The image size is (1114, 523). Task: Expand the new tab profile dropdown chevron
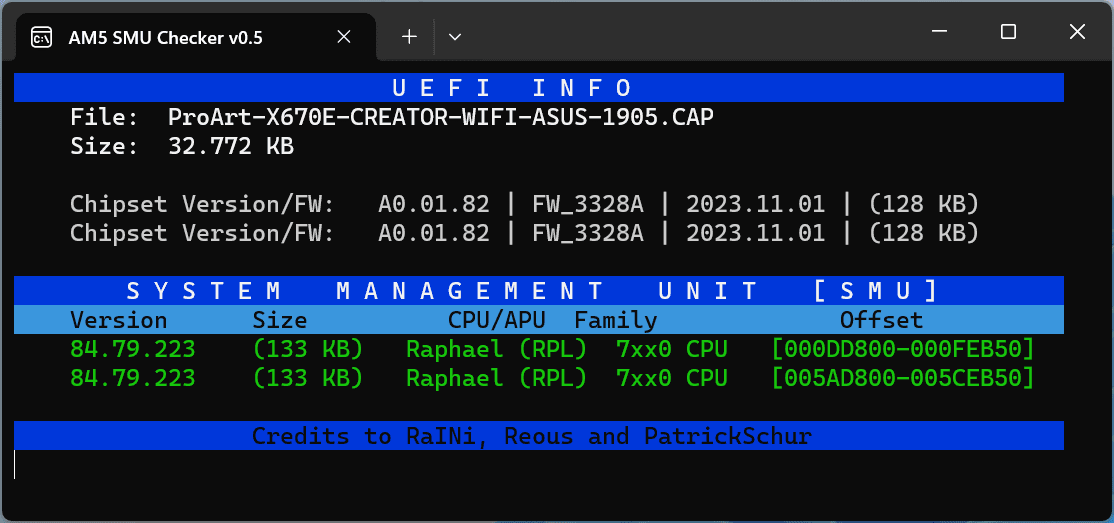tap(455, 37)
